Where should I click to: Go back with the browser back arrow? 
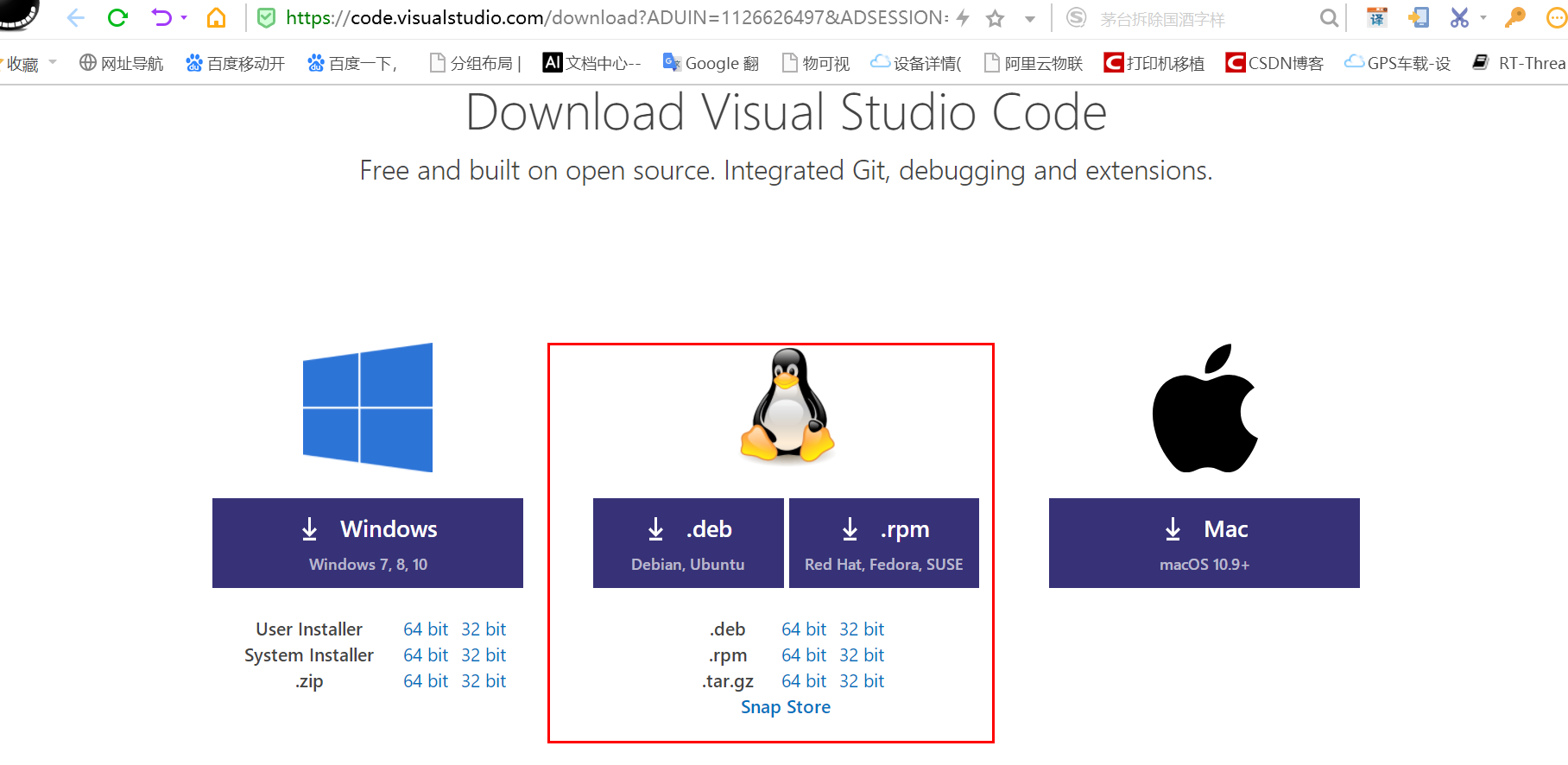coord(76,18)
